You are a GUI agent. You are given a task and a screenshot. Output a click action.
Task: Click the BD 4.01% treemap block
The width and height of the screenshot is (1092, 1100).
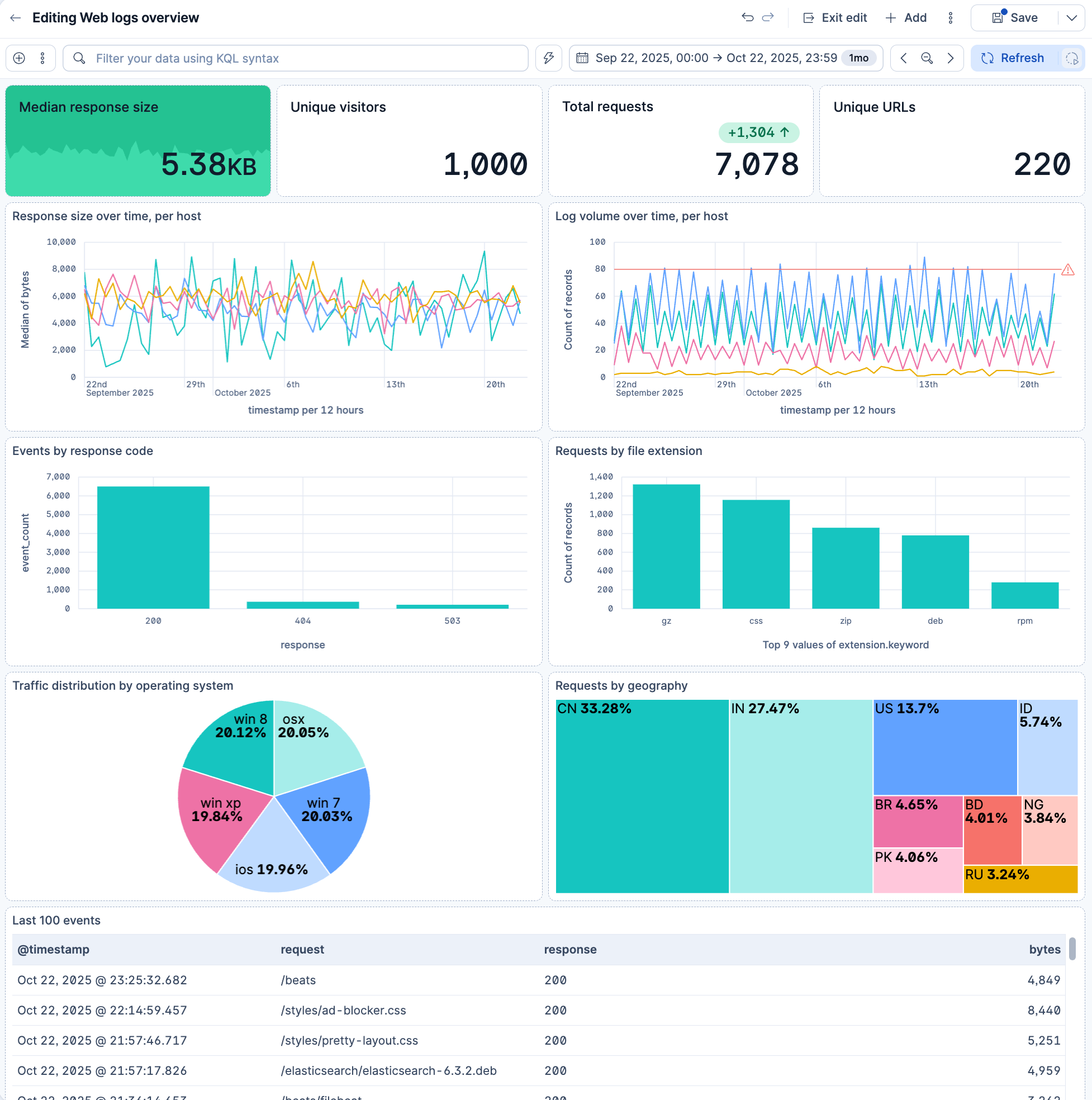point(993,830)
